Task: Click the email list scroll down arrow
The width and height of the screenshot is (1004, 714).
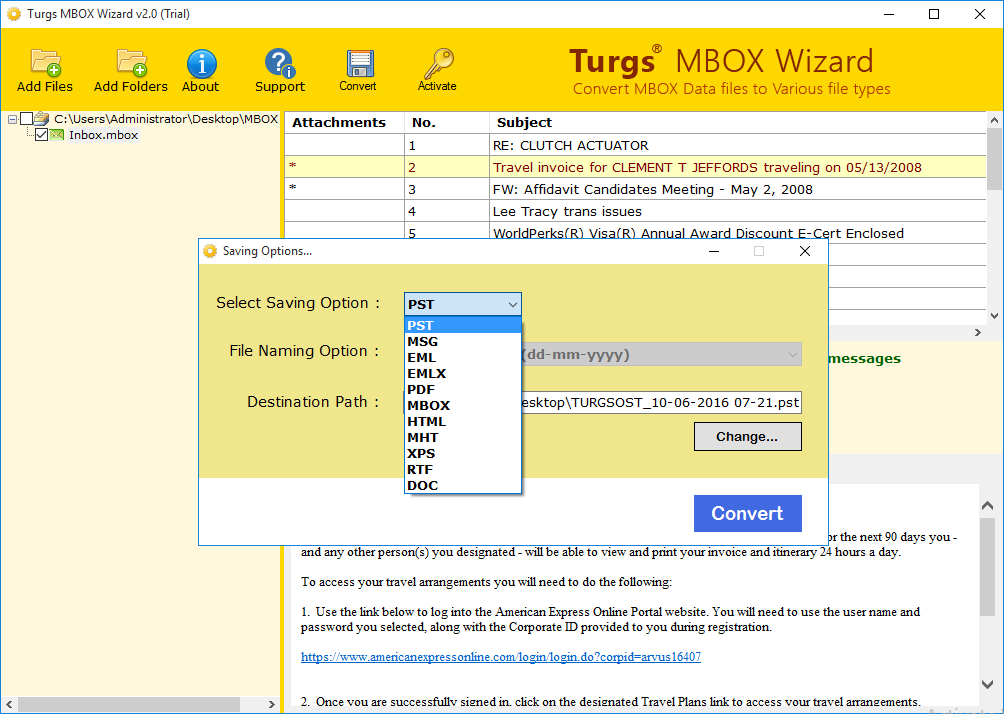Action: click(x=994, y=315)
